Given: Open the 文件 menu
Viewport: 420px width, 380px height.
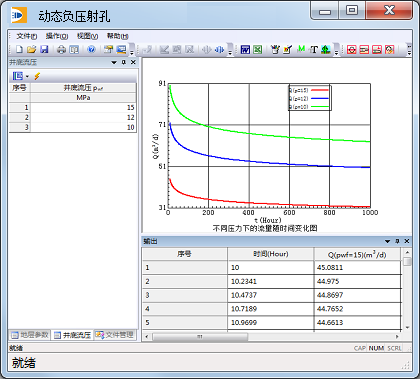Looking at the screenshot, I should pyautogui.click(x=27, y=36).
